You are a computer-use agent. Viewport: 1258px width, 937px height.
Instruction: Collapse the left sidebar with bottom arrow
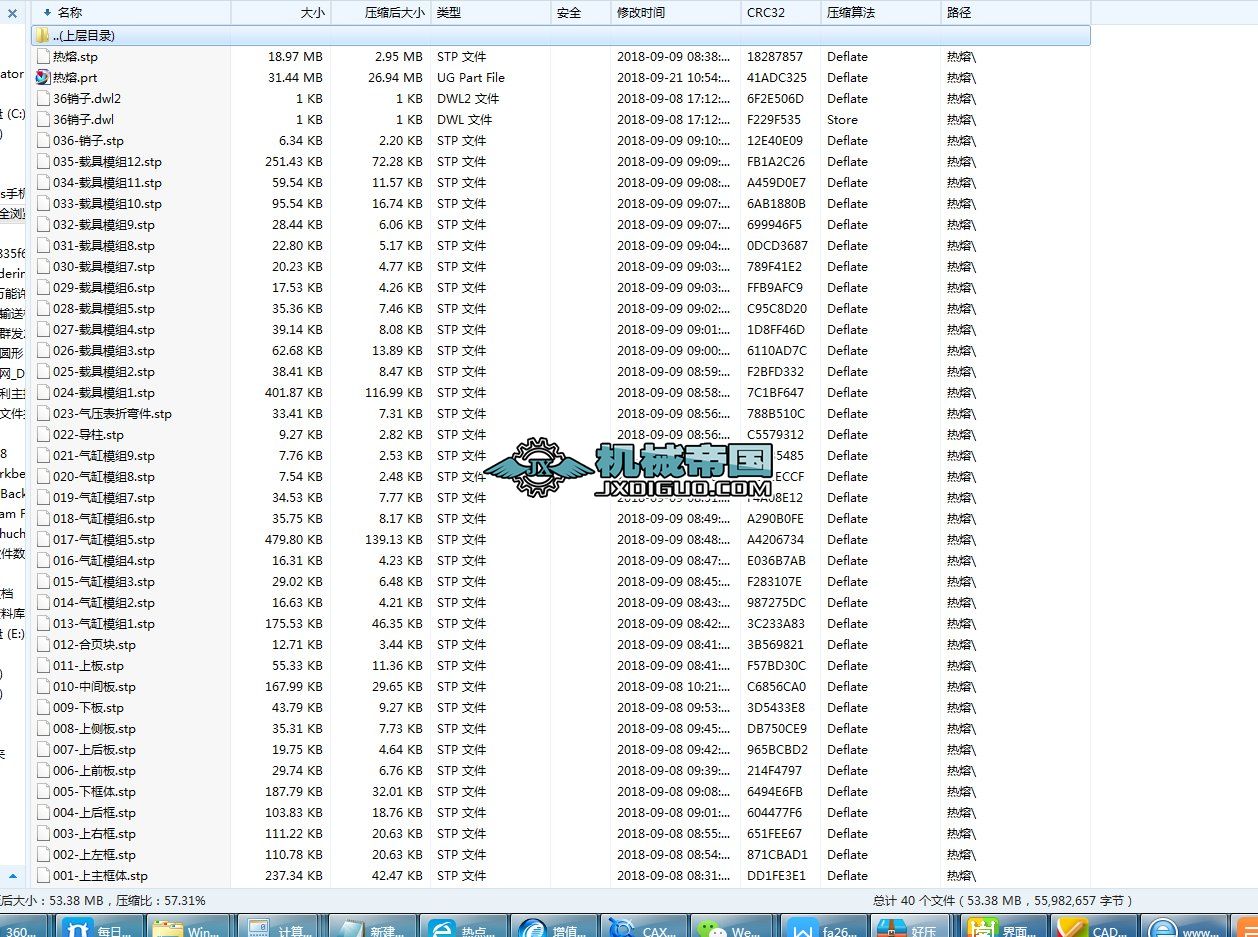click(x=13, y=875)
